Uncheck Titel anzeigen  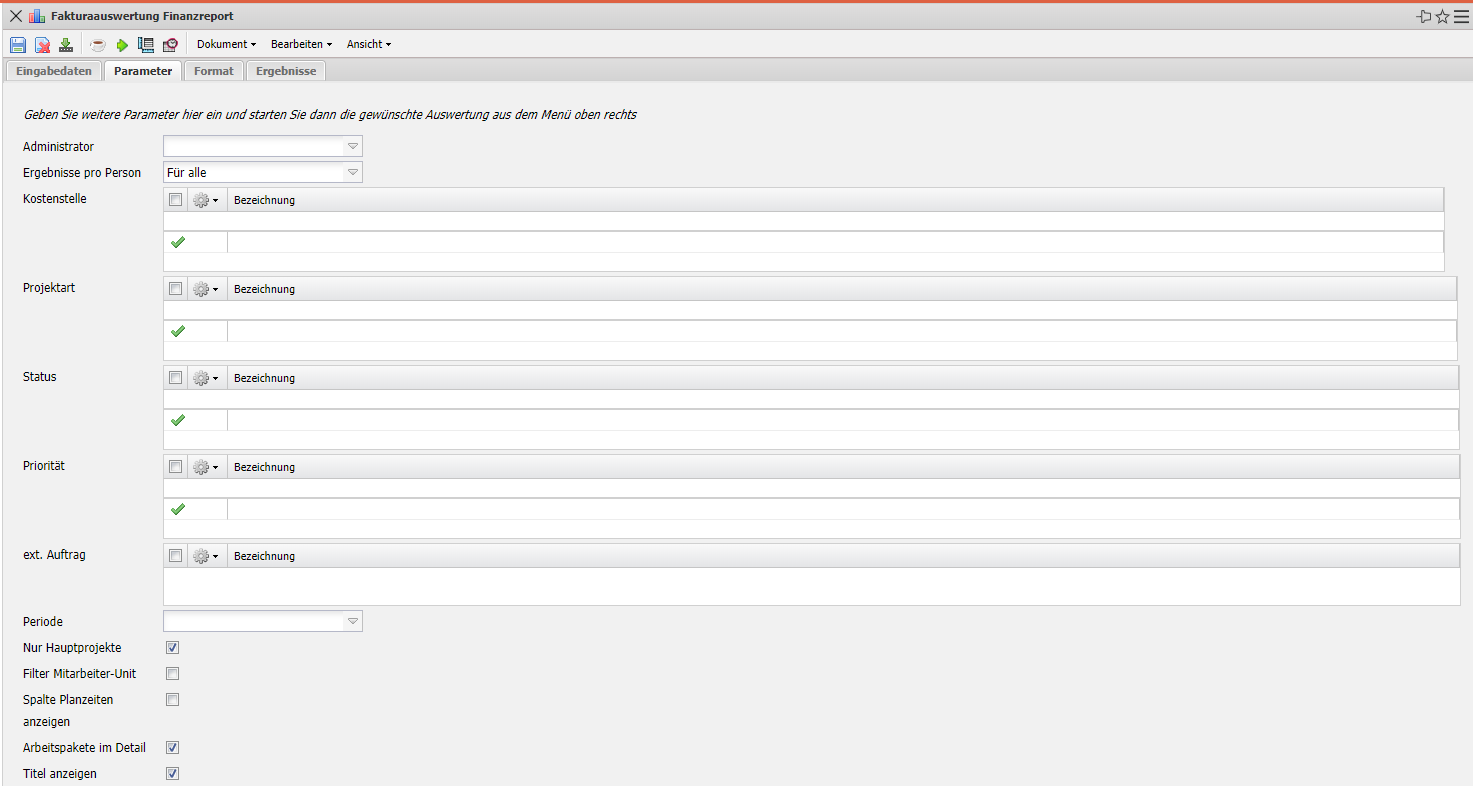click(x=173, y=774)
